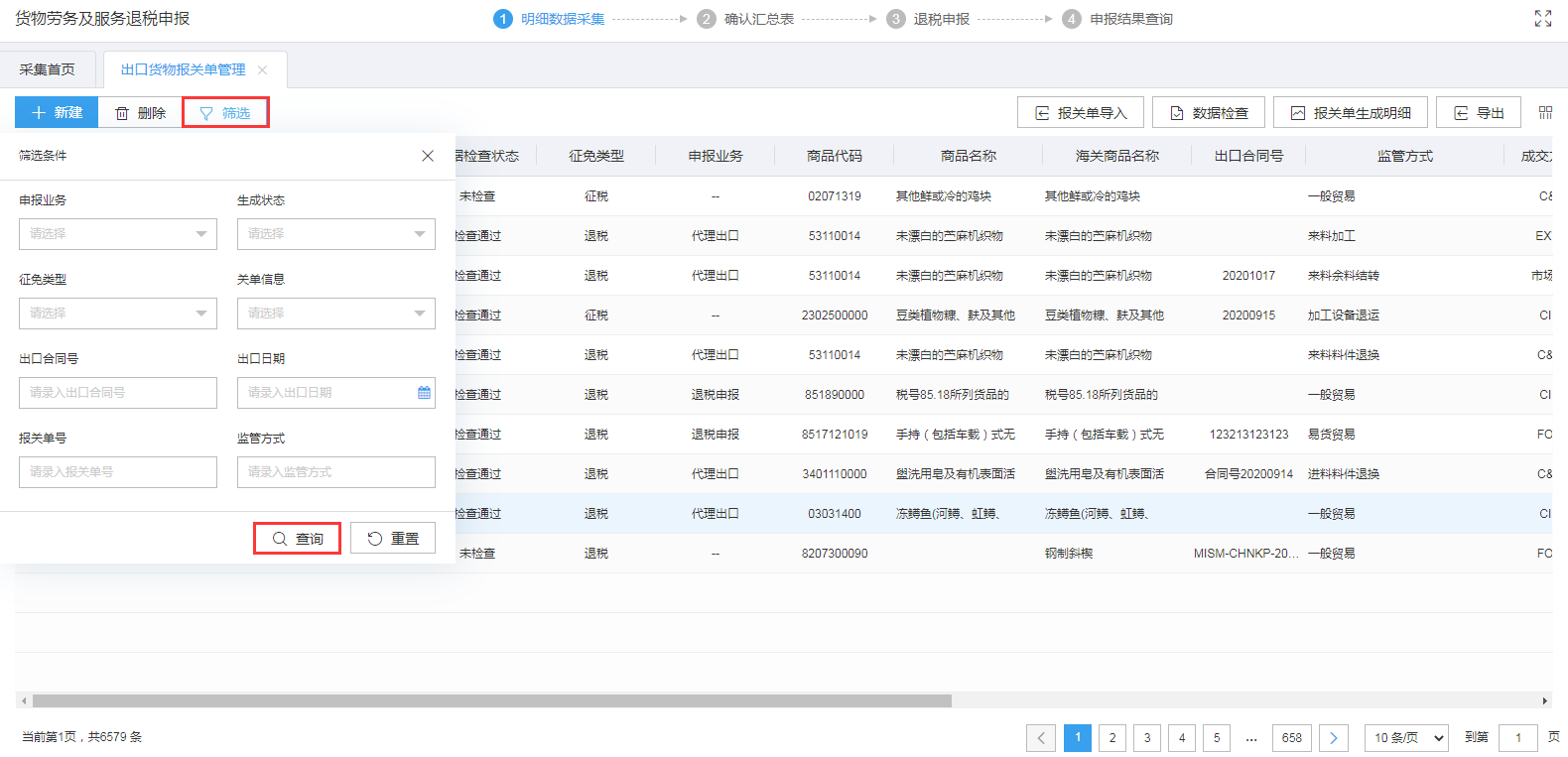Screen dimensions: 1568x757
Task: Open the column settings grid icon
Action: tap(1545, 113)
